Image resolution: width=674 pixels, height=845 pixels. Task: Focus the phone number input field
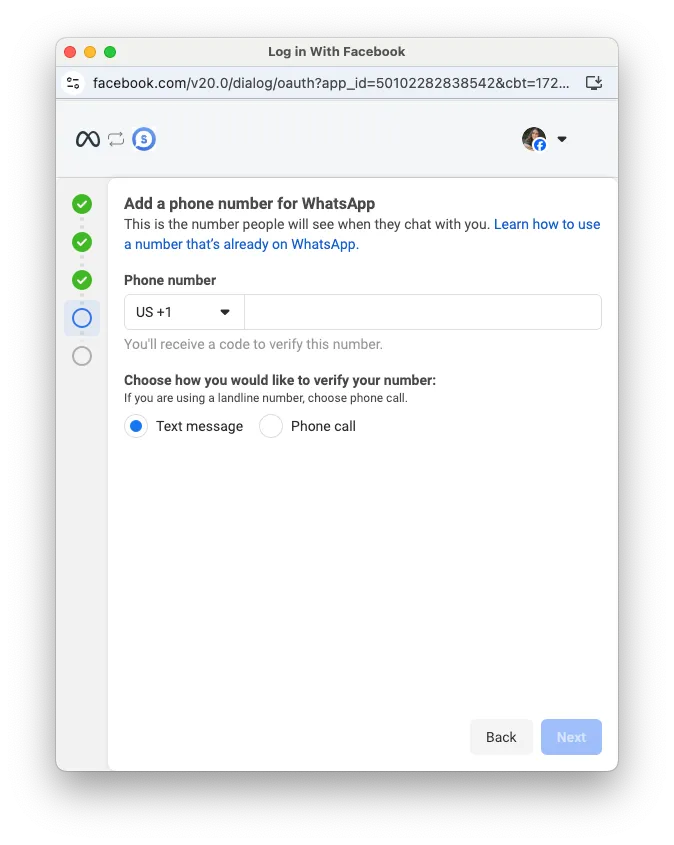[x=422, y=312]
